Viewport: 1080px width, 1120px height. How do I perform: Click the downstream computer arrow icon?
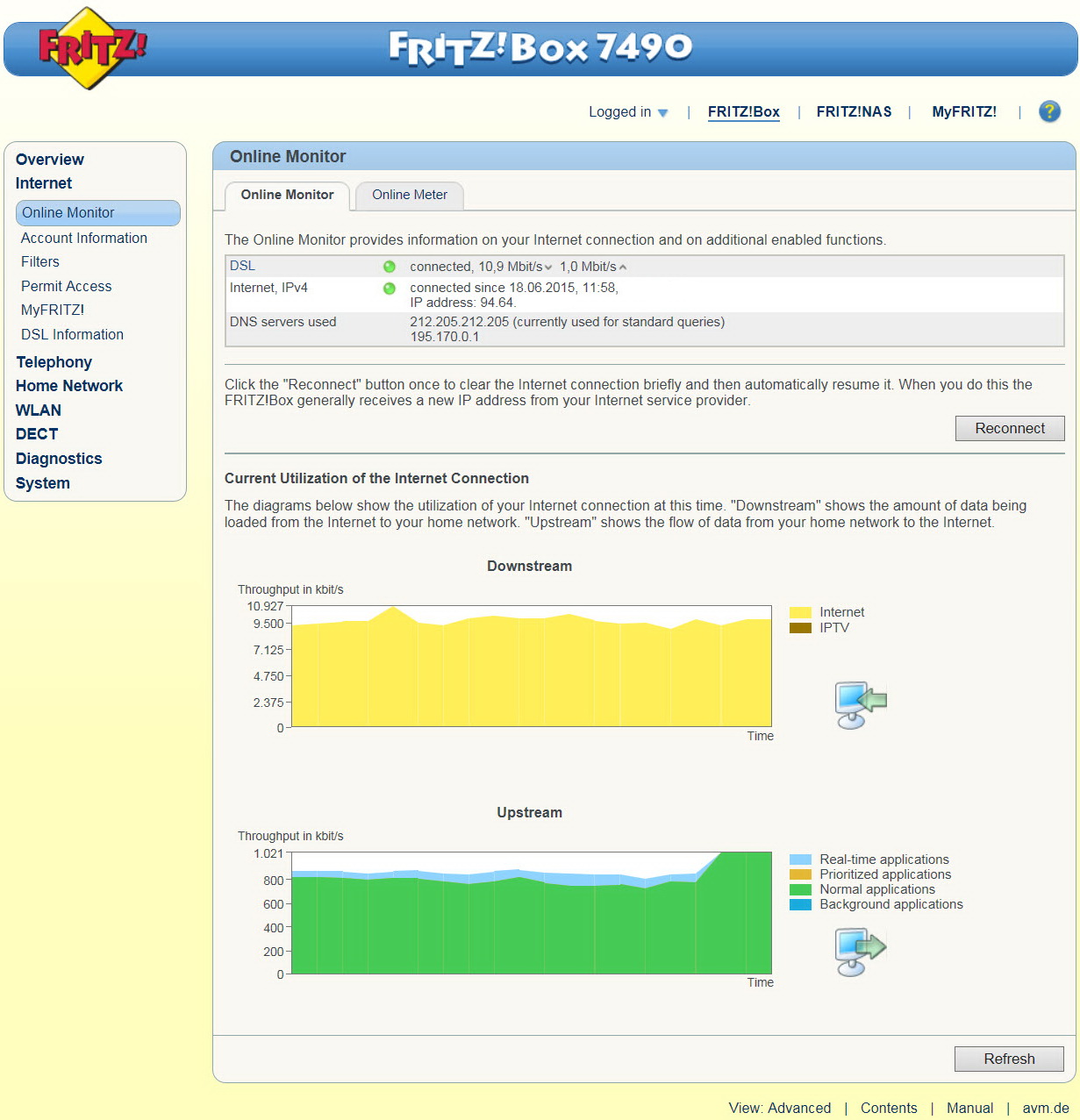click(x=861, y=705)
